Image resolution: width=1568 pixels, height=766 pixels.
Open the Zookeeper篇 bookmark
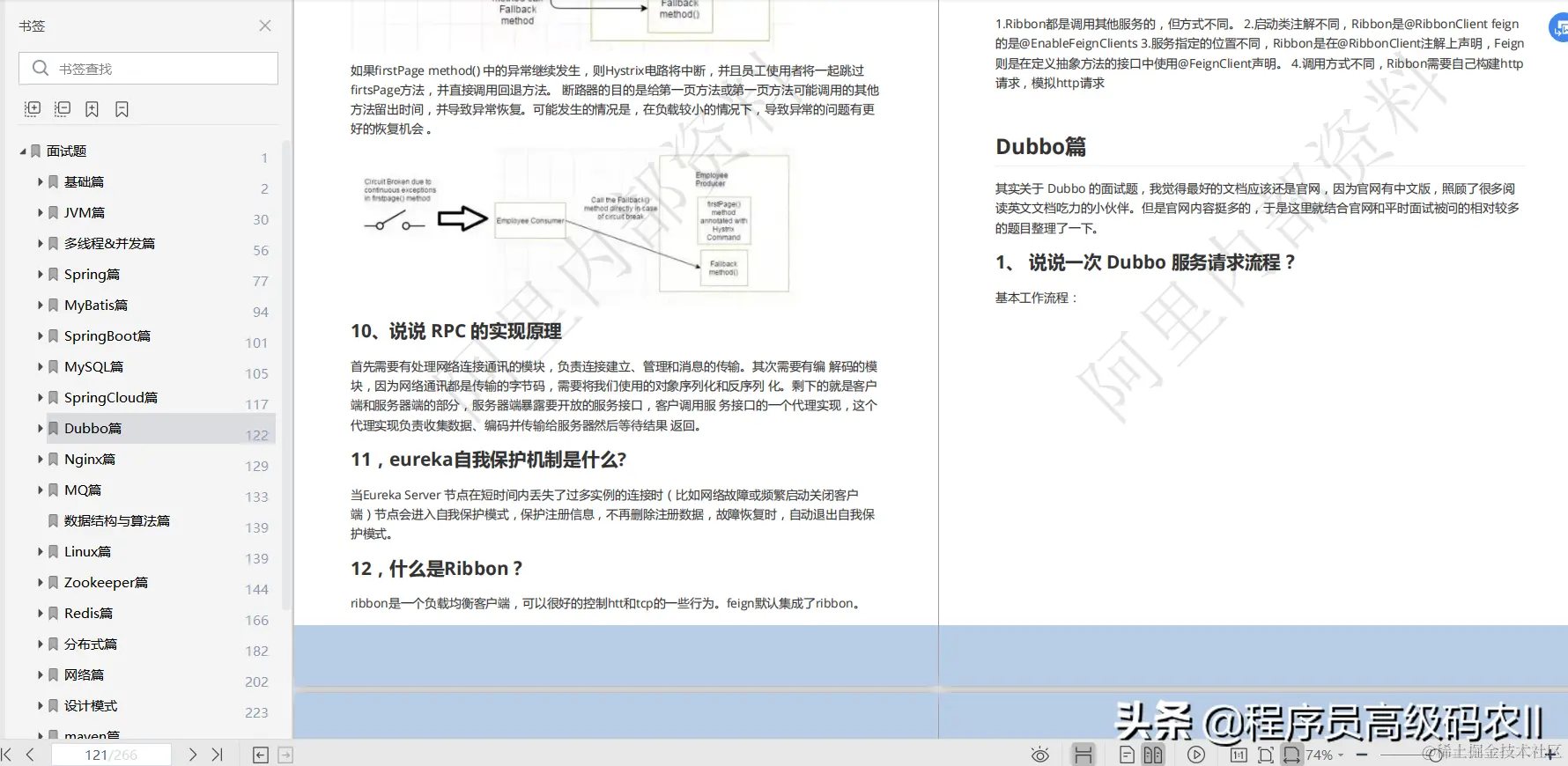[106, 582]
